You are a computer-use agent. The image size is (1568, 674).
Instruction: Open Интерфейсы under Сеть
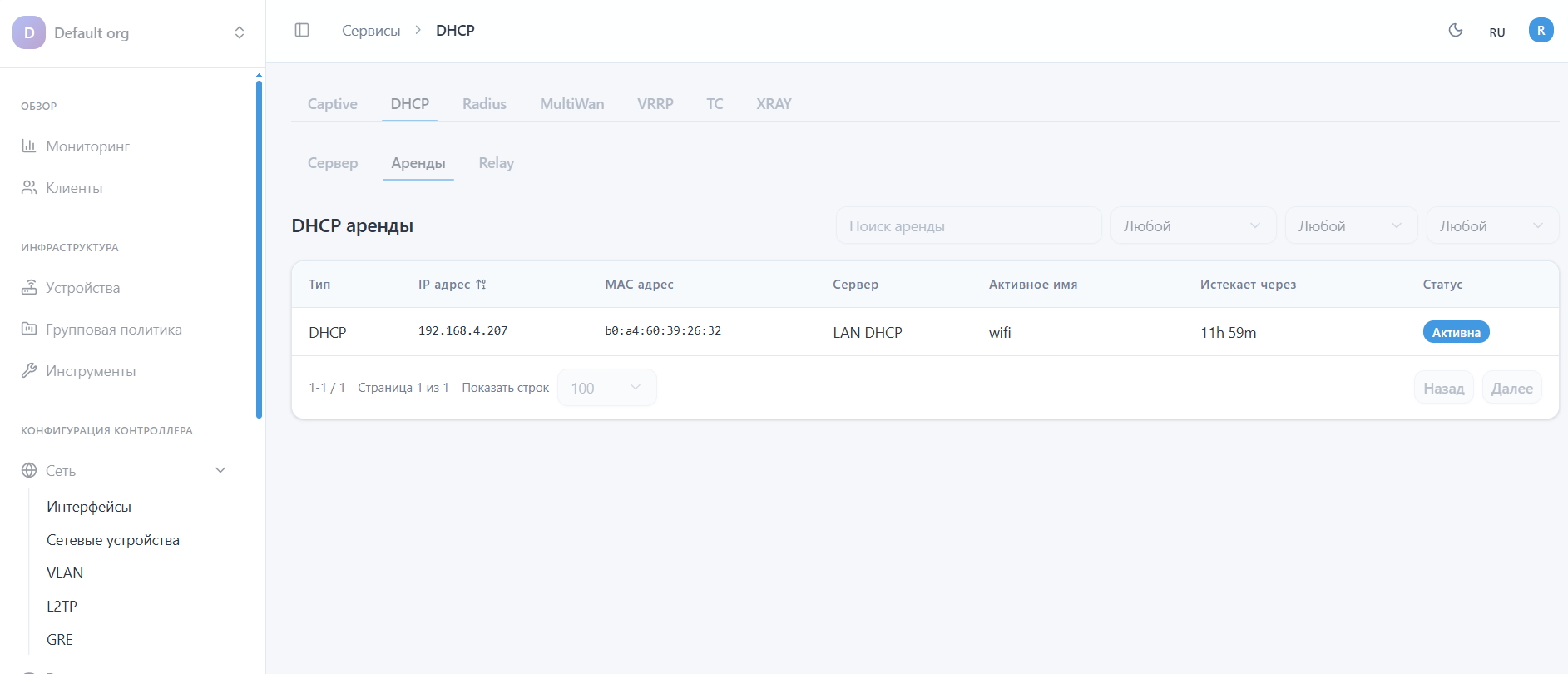[89, 507]
